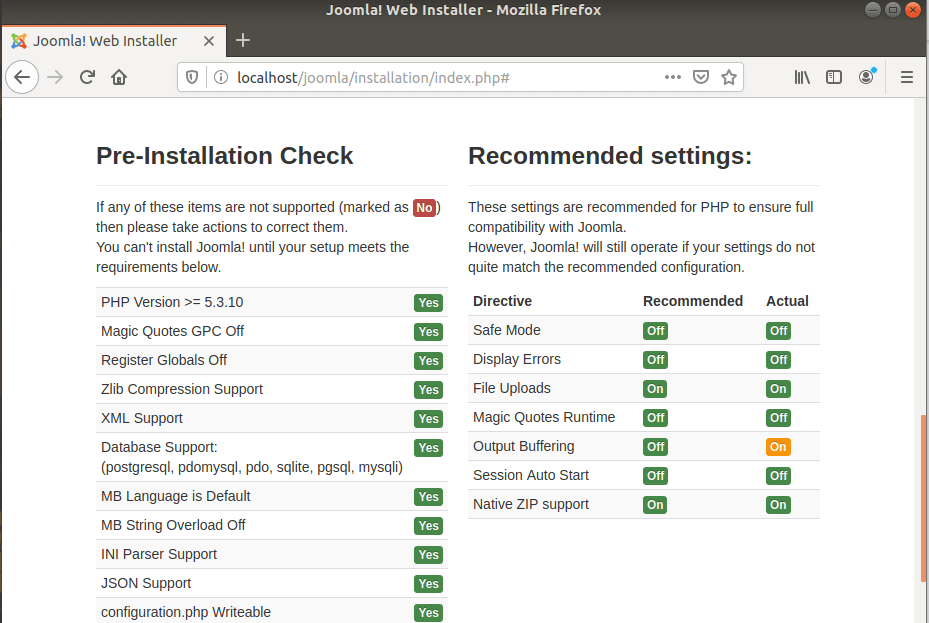Bookmark this page with the star
Viewport: 929px width, 623px height.
pos(729,77)
